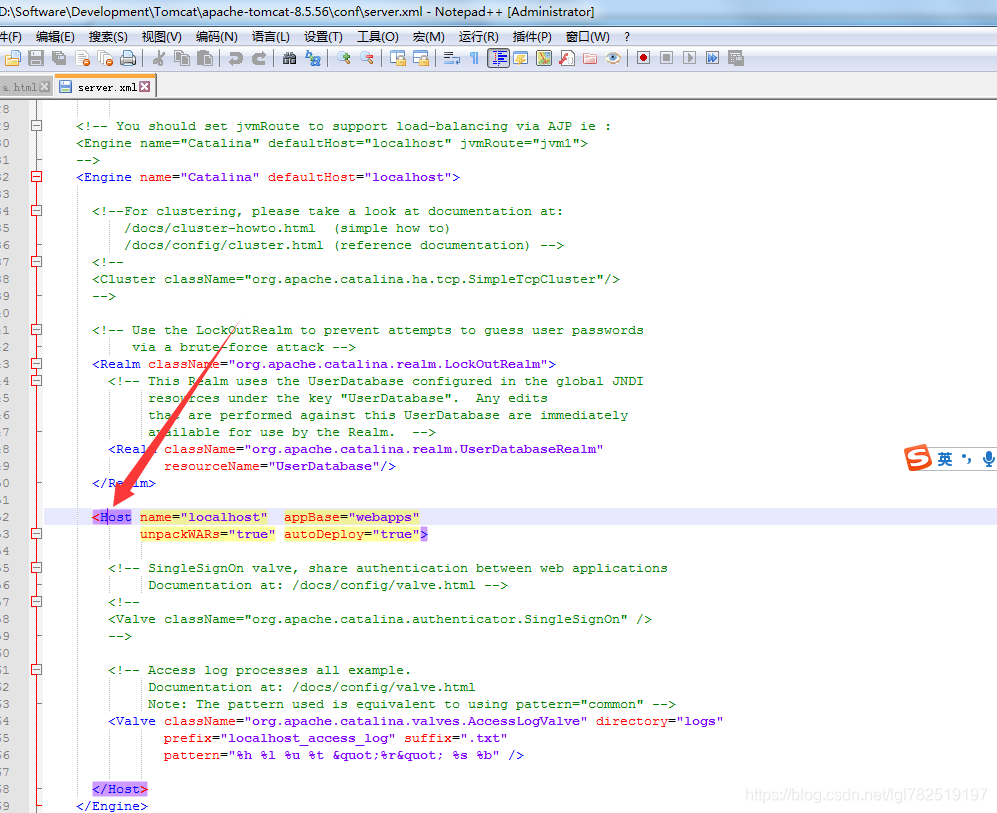This screenshot has height=813, width=997.
Task: Toggle the indent guide button
Action: point(498,58)
